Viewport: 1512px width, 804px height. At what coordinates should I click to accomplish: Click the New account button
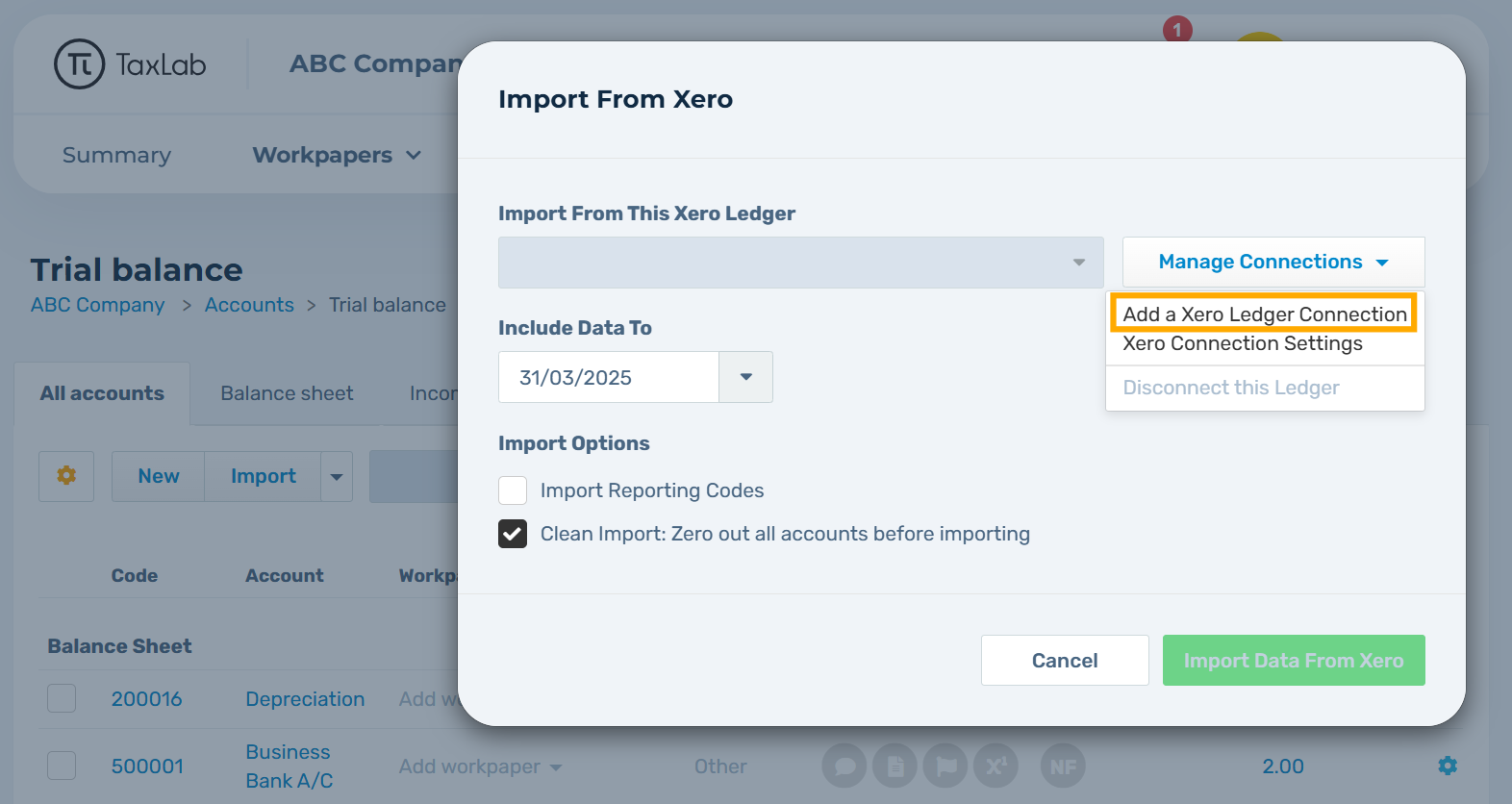pyautogui.click(x=159, y=477)
